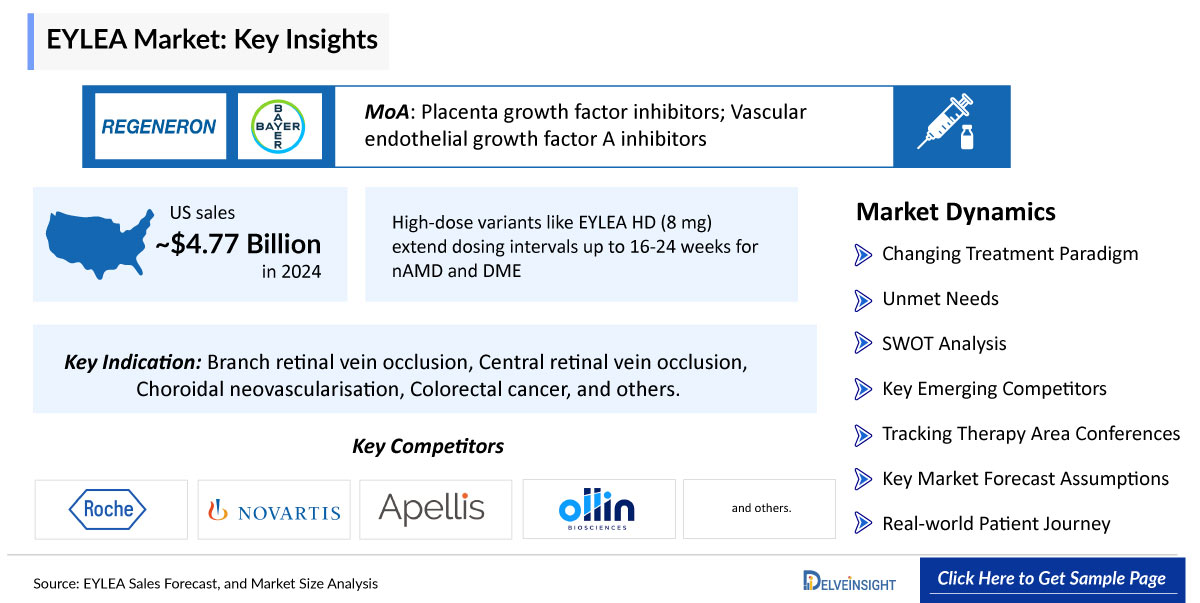The height and width of the screenshot is (603, 1200).
Task: Click the US map icon
Action: 96,241
